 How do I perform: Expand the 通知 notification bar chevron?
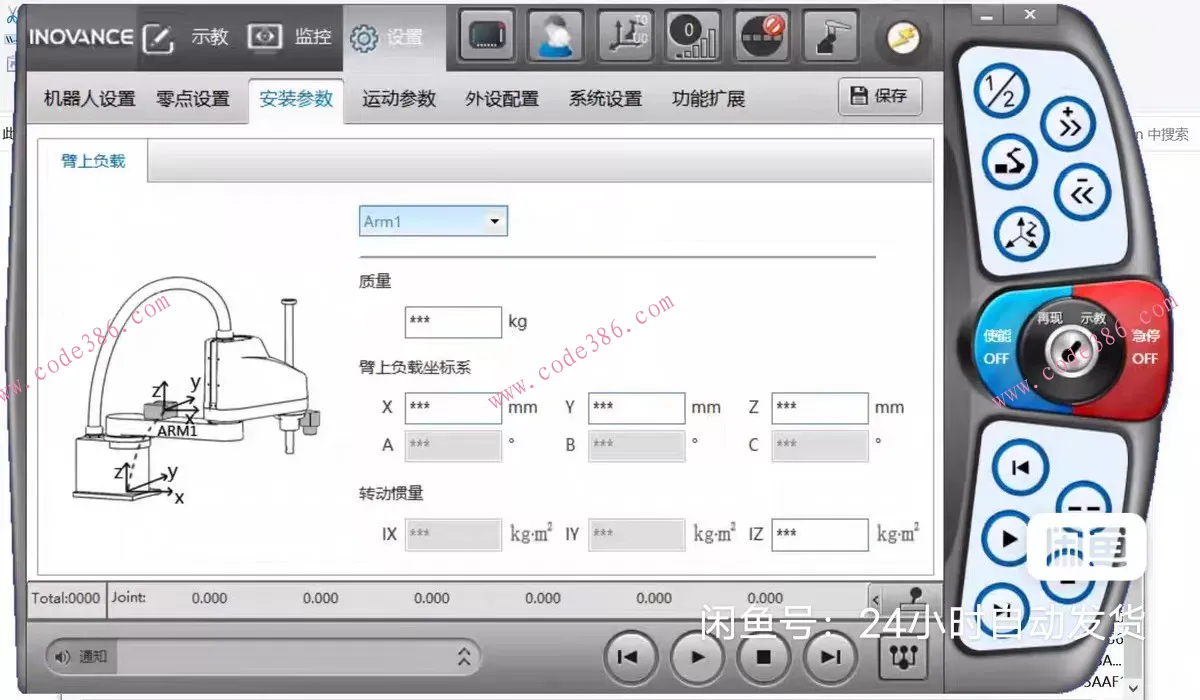pyautogui.click(x=463, y=657)
